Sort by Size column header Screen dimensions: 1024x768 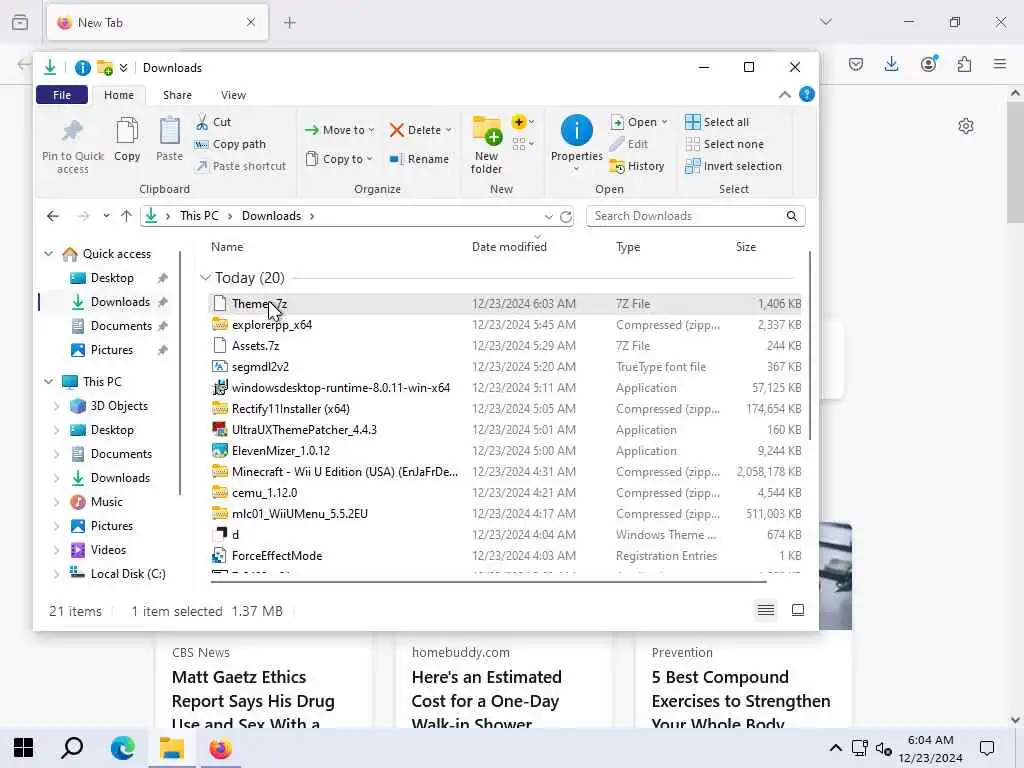[x=745, y=247]
